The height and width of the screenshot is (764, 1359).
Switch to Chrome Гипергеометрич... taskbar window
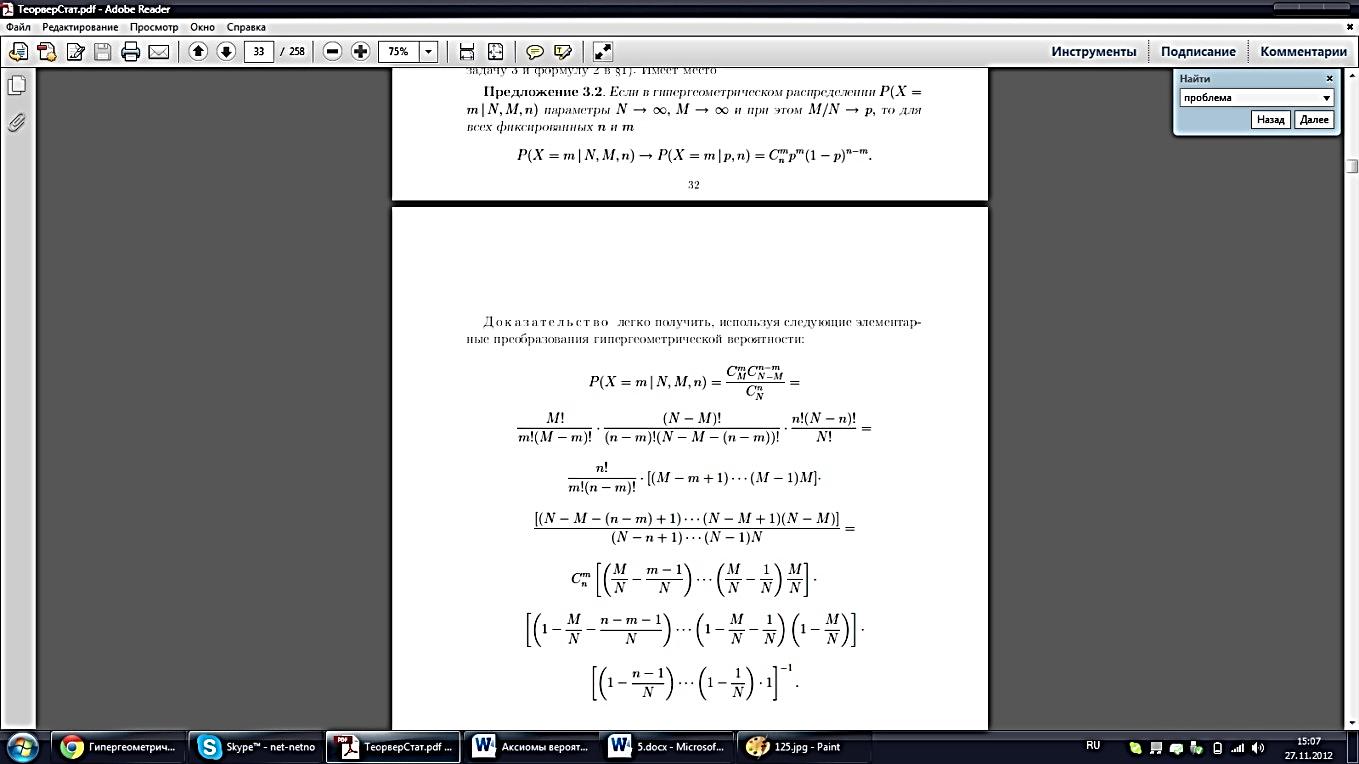point(118,746)
